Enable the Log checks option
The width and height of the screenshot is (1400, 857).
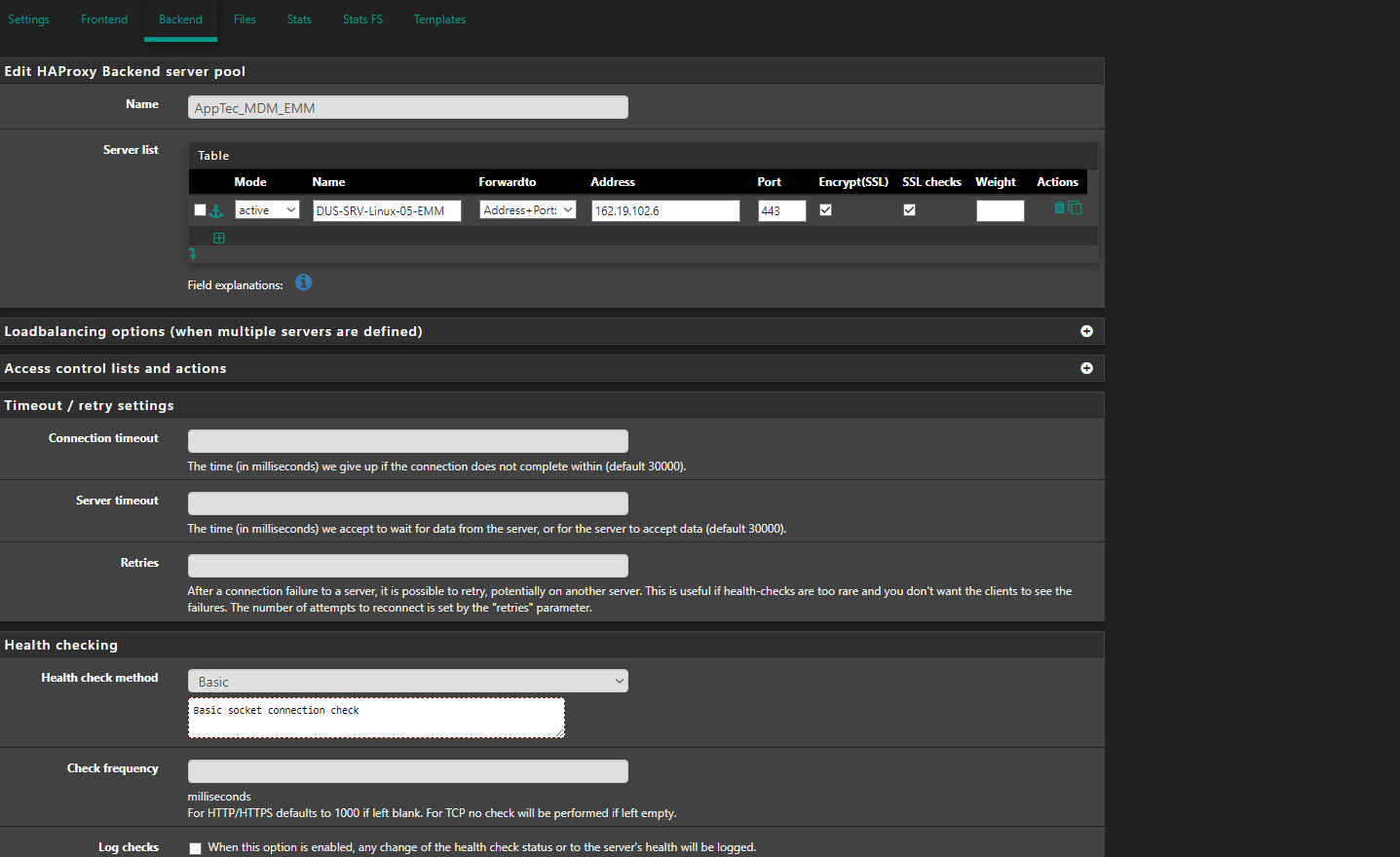(x=195, y=848)
